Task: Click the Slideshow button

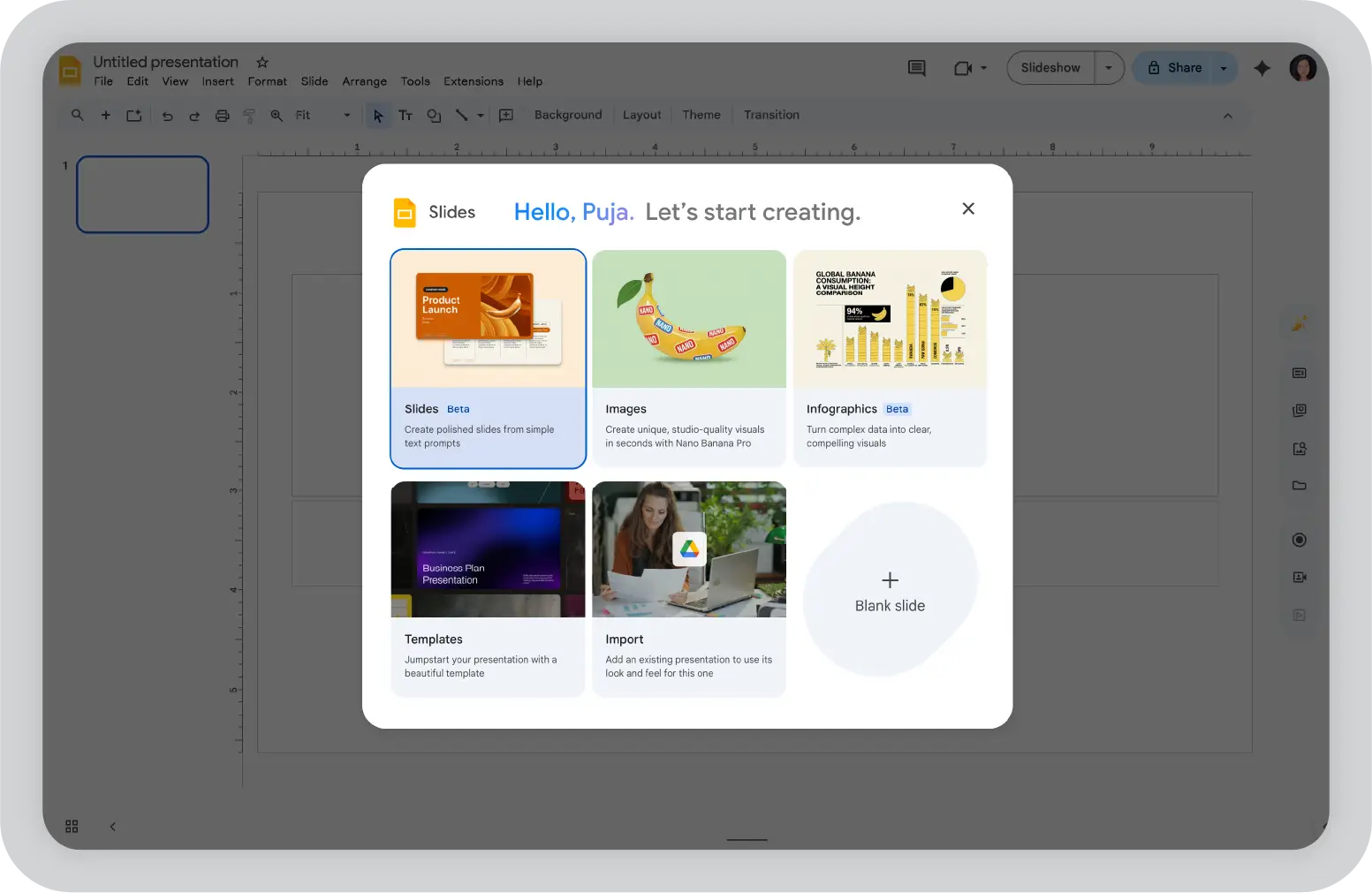Action: [1050, 68]
